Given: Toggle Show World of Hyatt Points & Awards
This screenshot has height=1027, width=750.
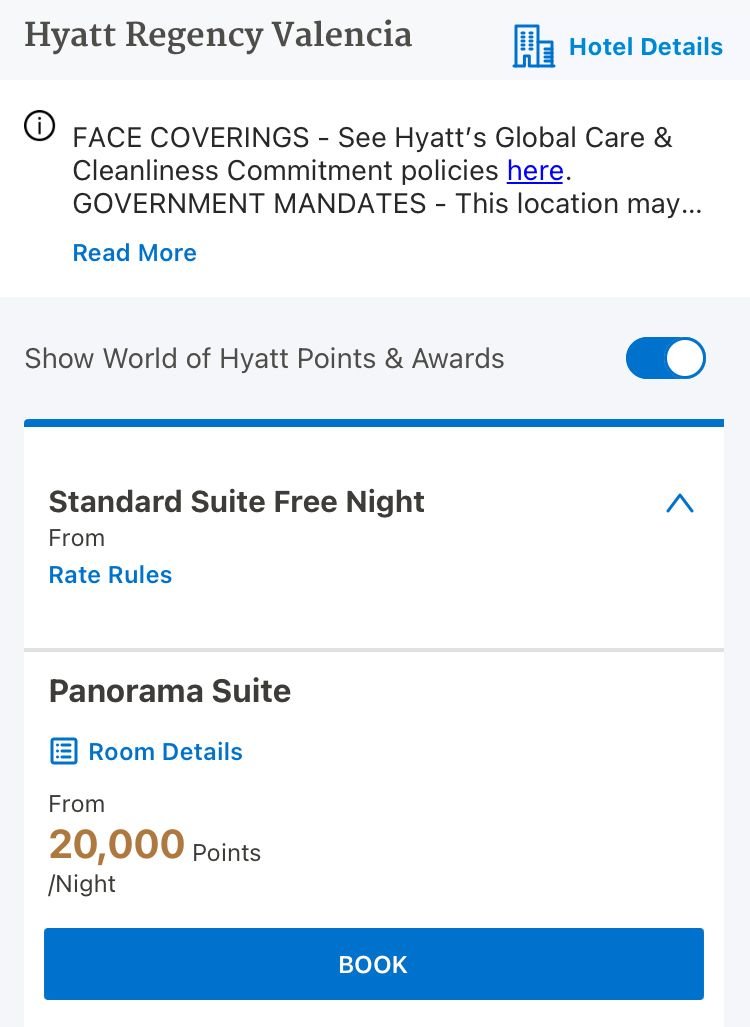Looking at the screenshot, I should coord(665,359).
